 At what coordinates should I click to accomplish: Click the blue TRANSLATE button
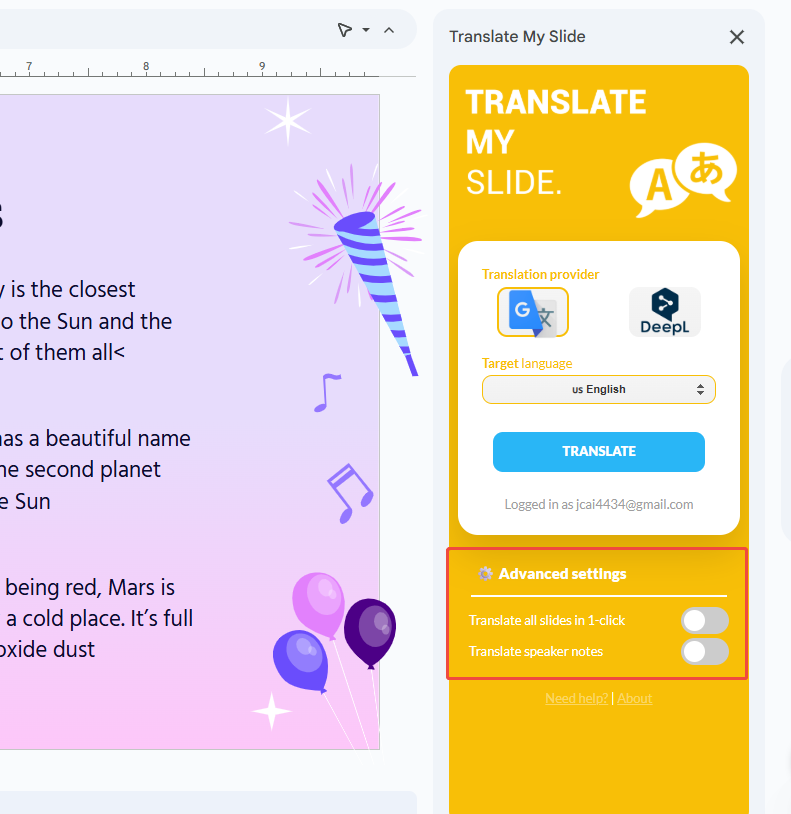[598, 451]
